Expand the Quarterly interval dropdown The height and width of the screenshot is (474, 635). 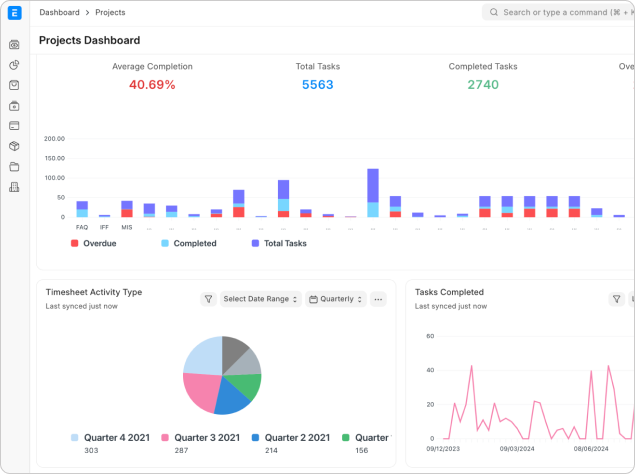(336, 299)
